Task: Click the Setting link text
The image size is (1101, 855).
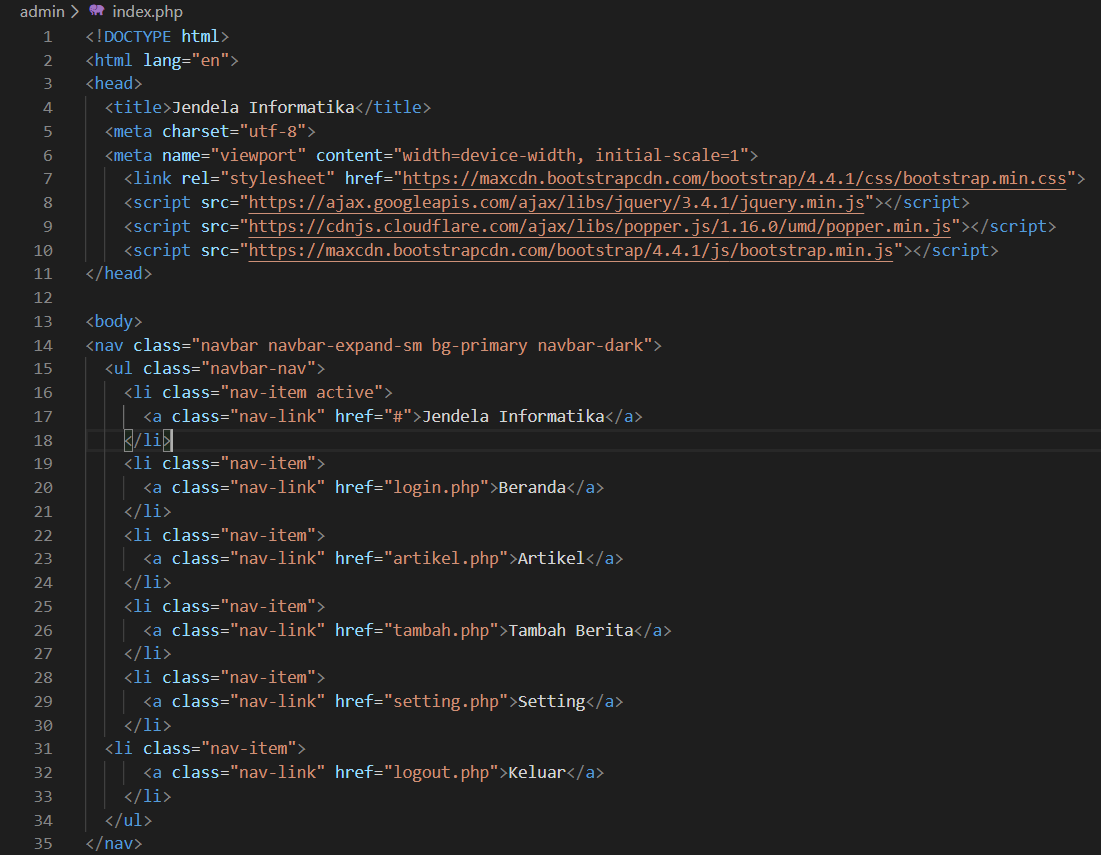Action: pyautogui.click(x=551, y=701)
